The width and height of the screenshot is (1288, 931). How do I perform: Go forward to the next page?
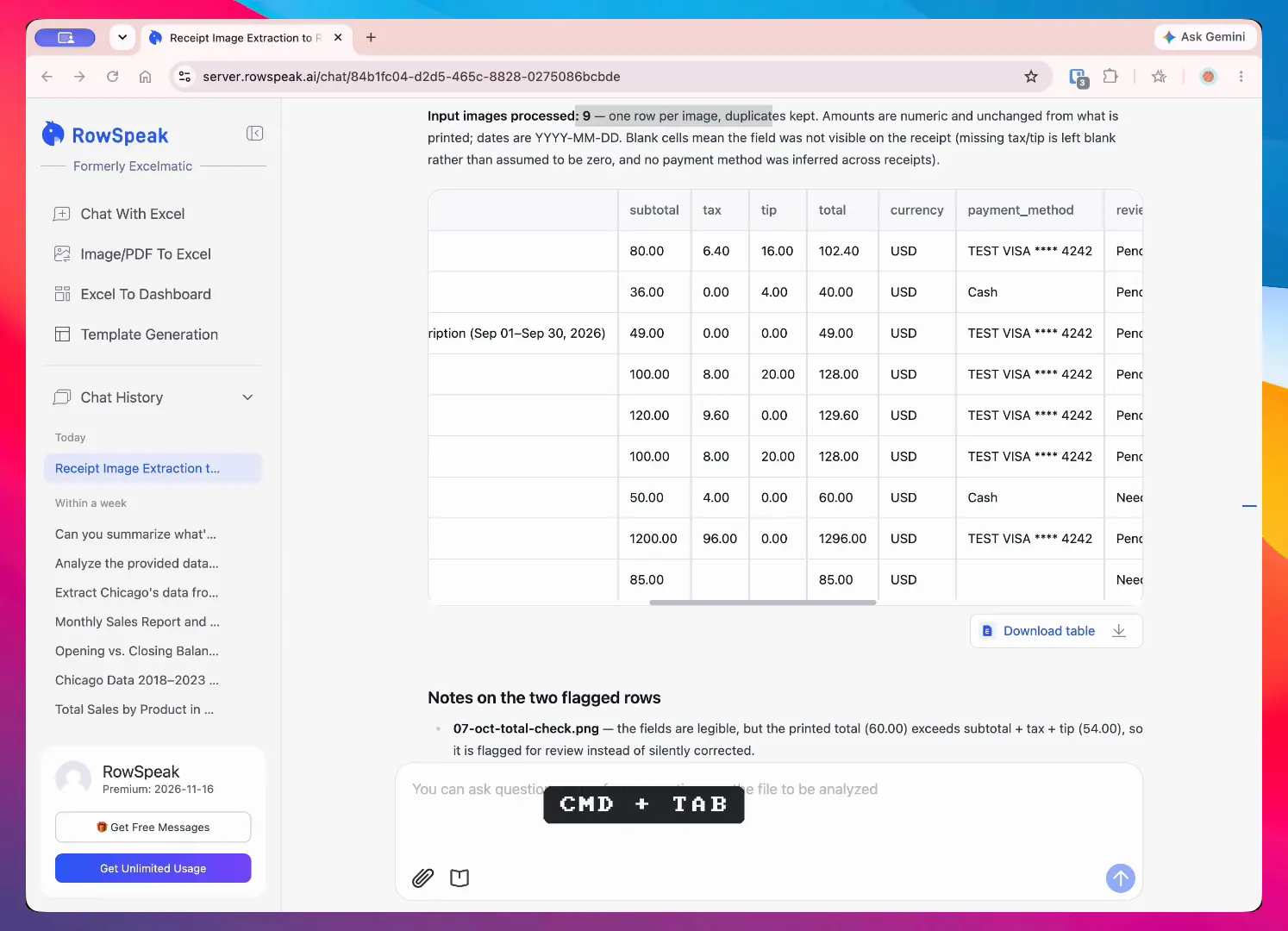click(x=79, y=77)
